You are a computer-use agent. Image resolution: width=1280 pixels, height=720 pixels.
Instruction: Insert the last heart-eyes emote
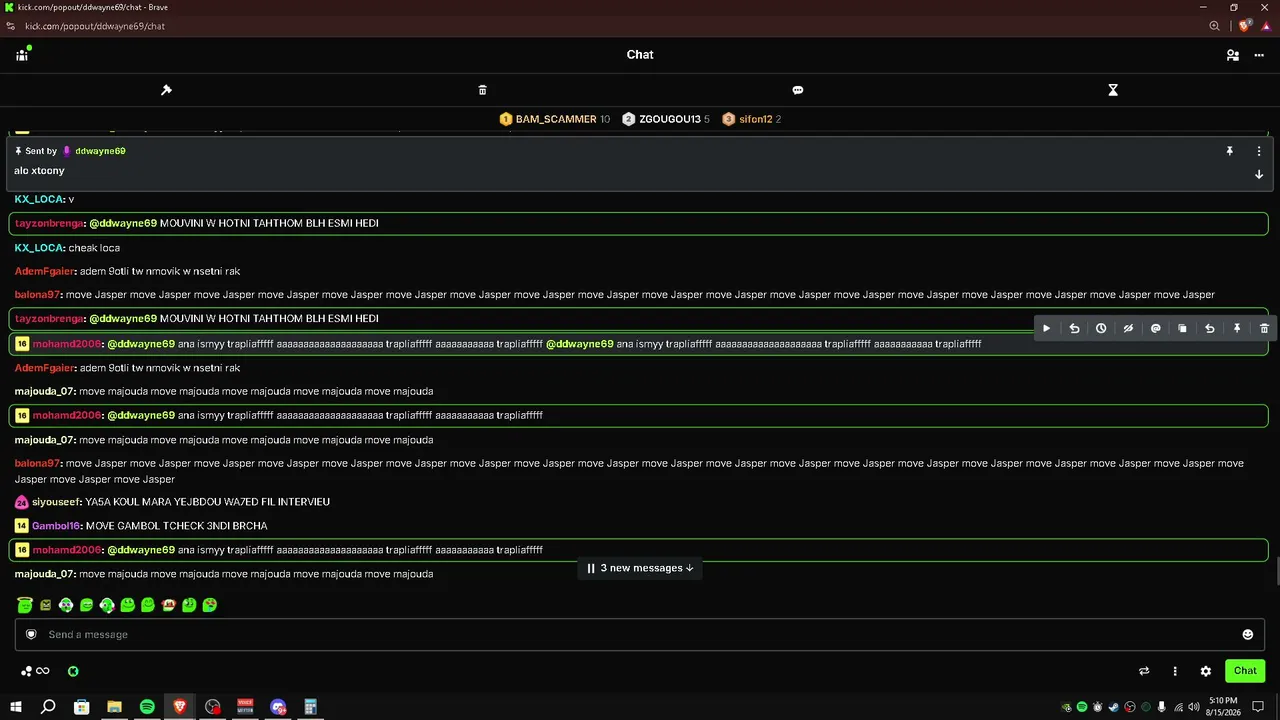(209, 605)
